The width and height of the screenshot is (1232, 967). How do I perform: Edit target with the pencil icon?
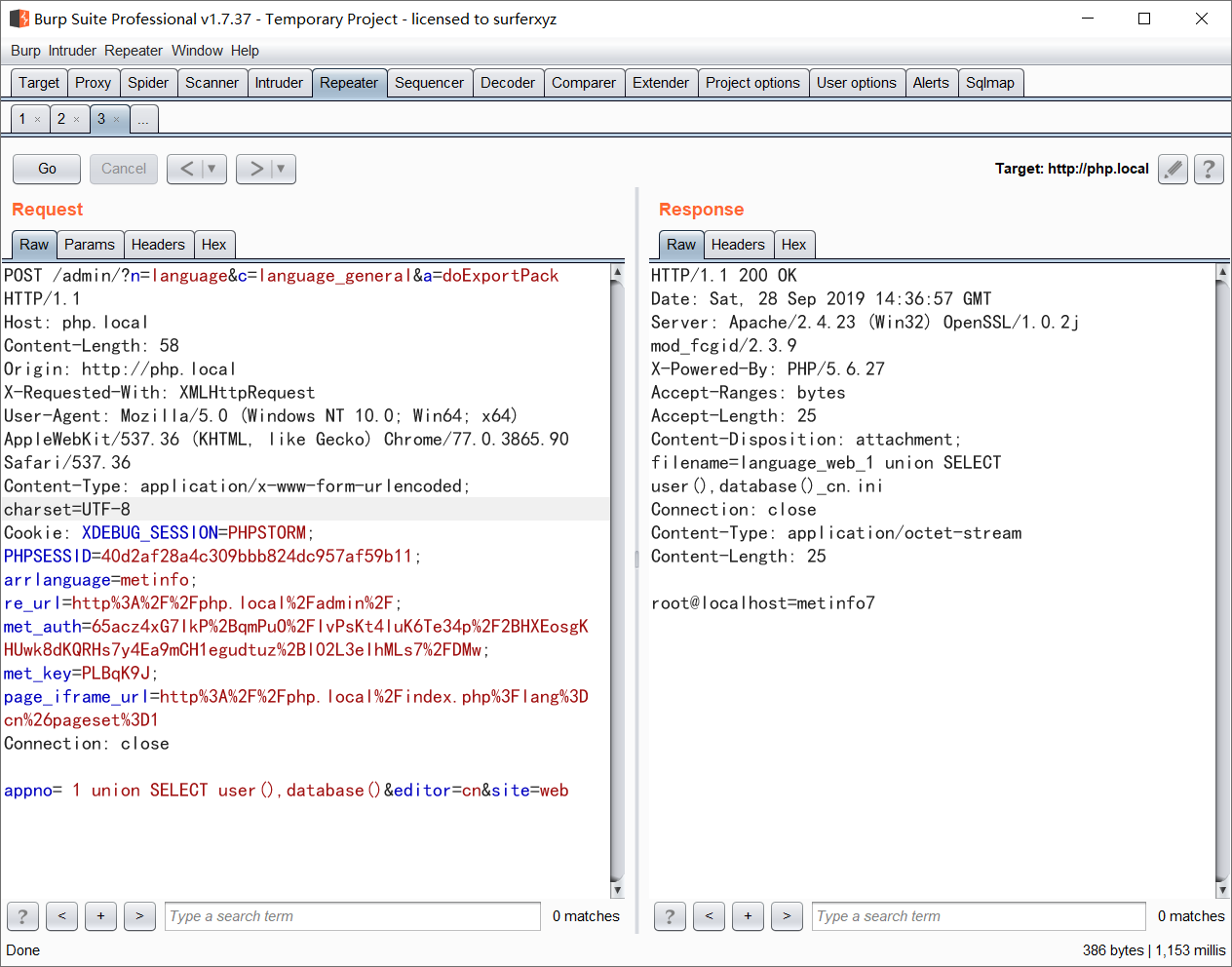click(x=1174, y=169)
